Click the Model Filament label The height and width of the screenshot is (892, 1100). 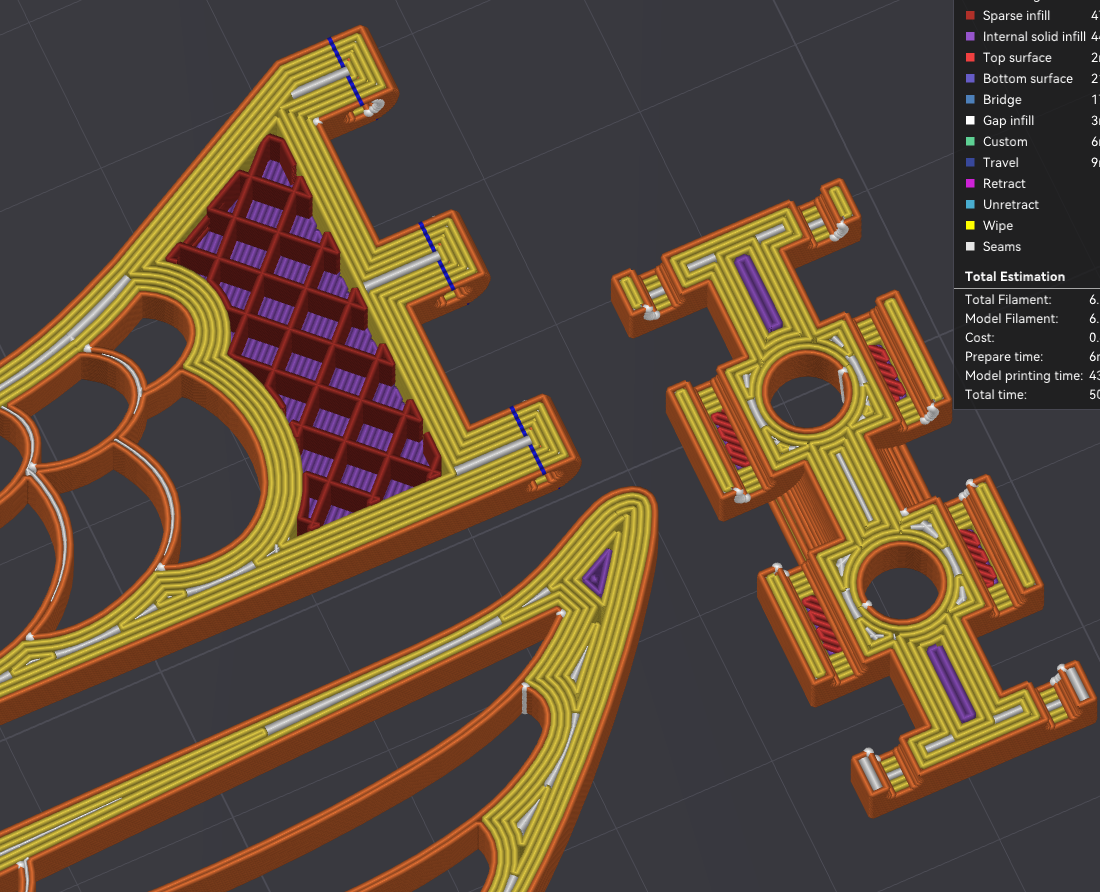click(x=1010, y=319)
